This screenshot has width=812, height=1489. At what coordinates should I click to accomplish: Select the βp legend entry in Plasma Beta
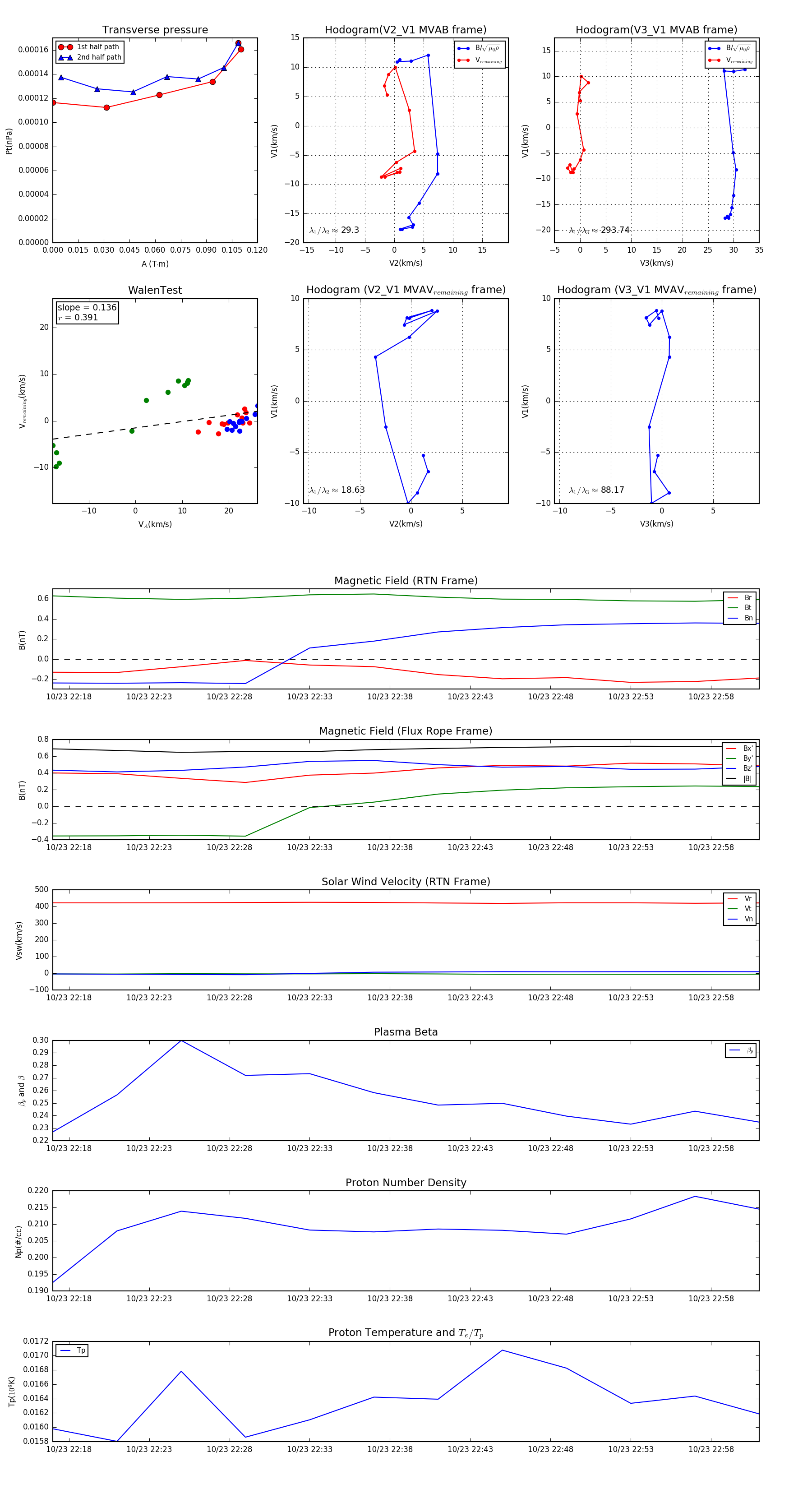741,1050
